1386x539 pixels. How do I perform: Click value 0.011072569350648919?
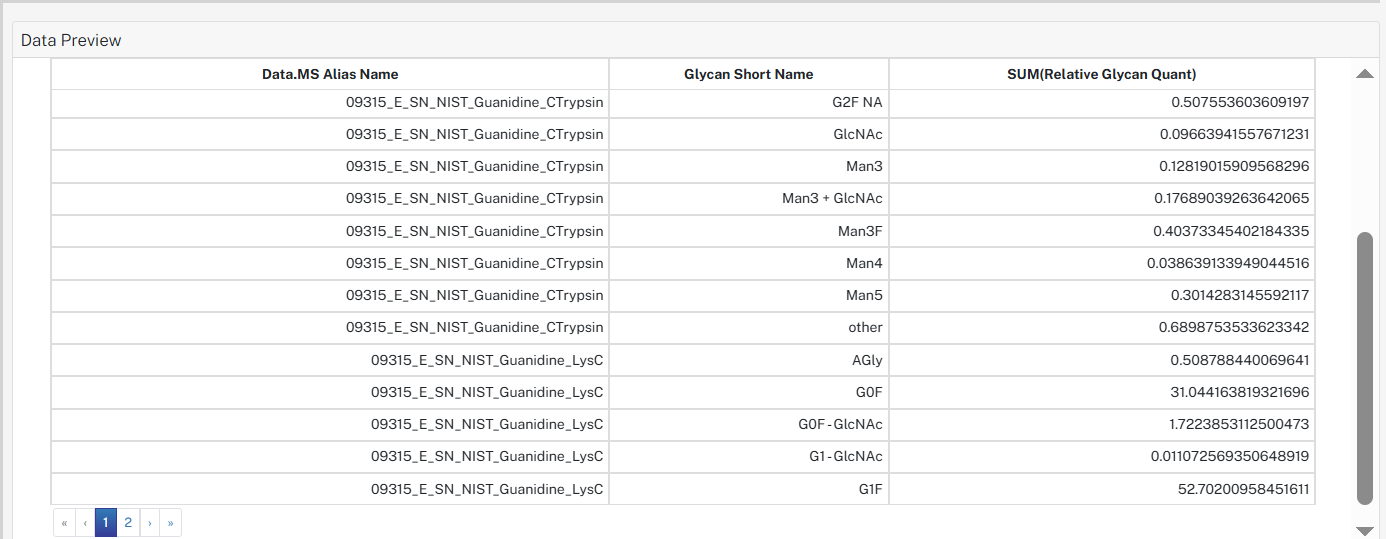(1230, 456)
